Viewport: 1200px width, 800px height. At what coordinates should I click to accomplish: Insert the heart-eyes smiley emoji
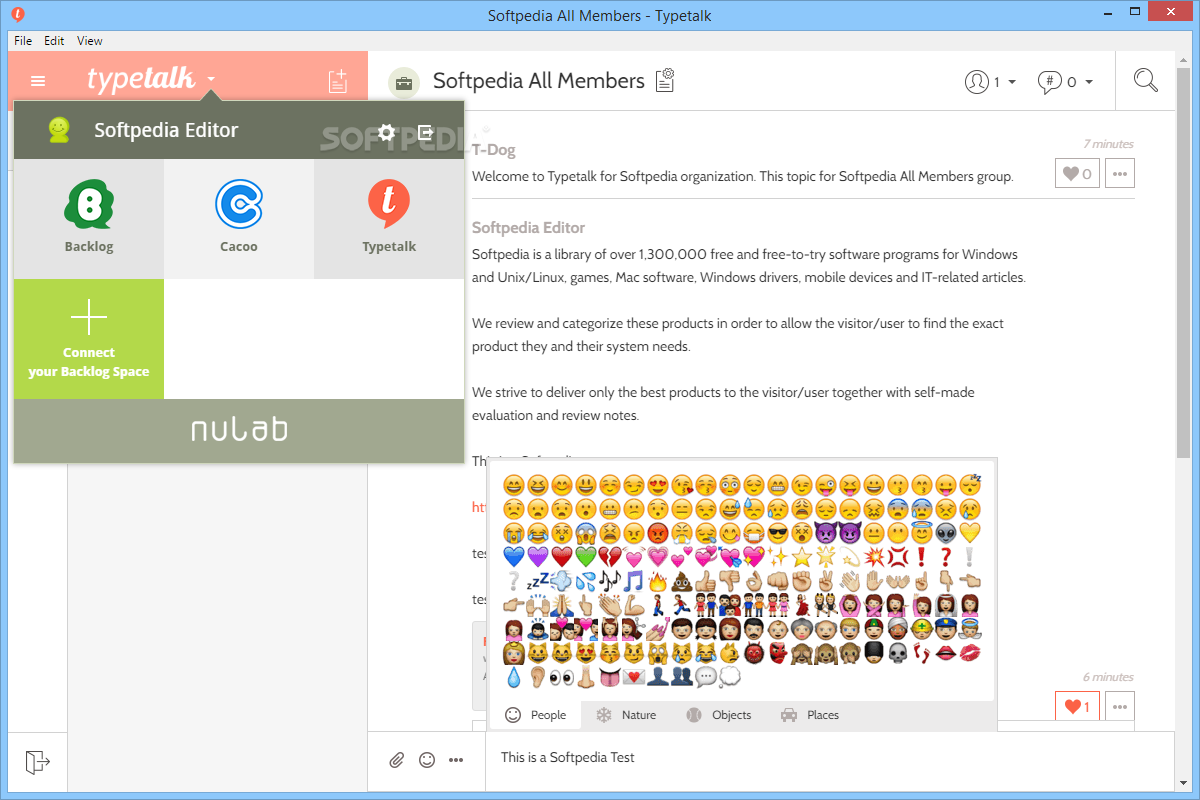[x=658, y=485]
